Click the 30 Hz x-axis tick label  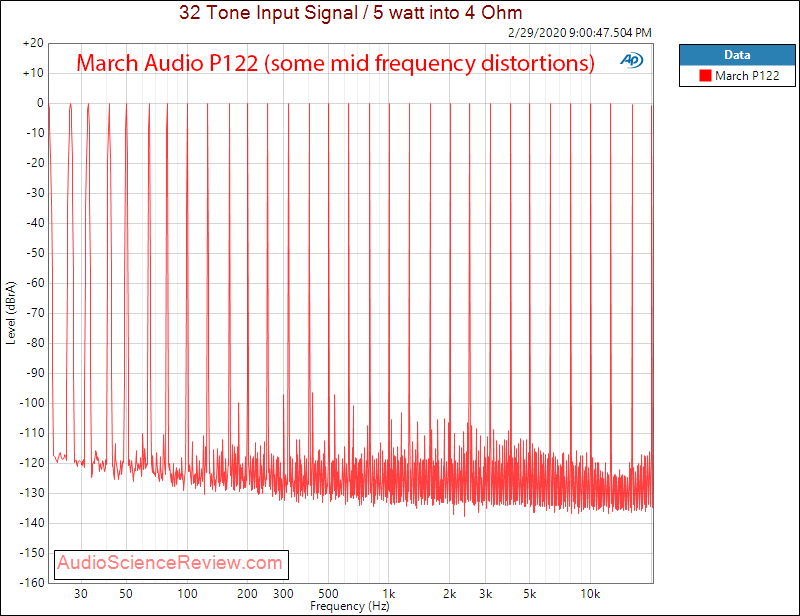pos(81,594)
